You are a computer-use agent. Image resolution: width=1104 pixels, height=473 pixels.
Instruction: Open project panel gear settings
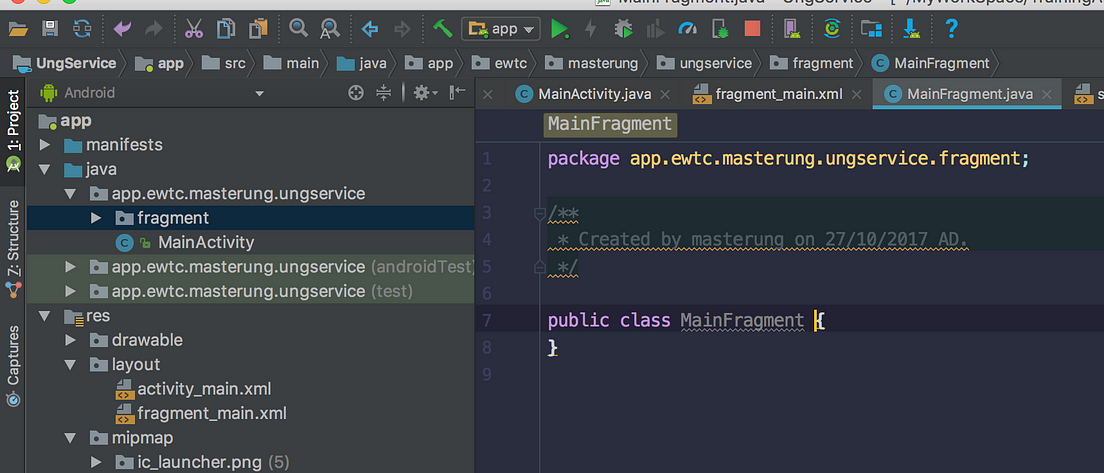click(425, 92)
